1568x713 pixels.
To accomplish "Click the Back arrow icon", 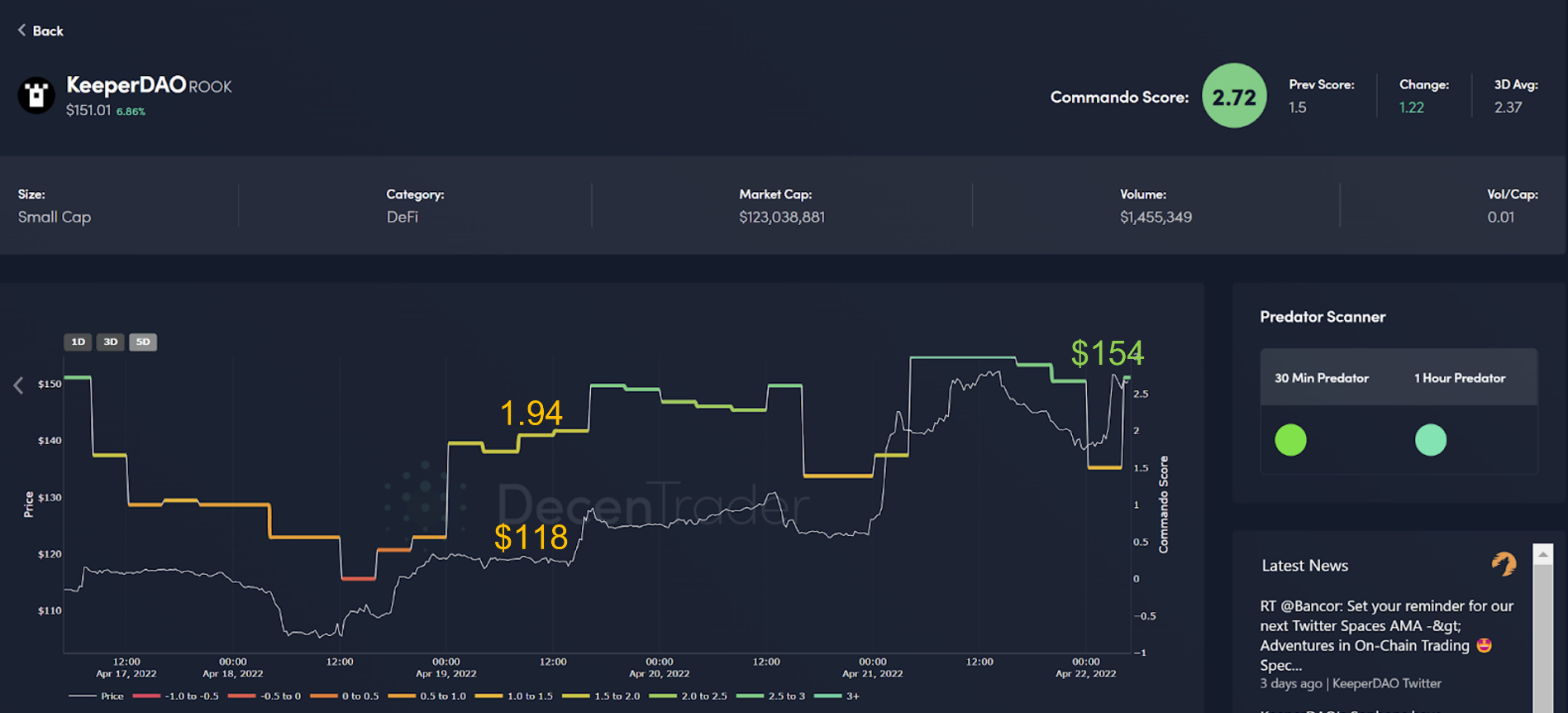I will click(21, 31).
